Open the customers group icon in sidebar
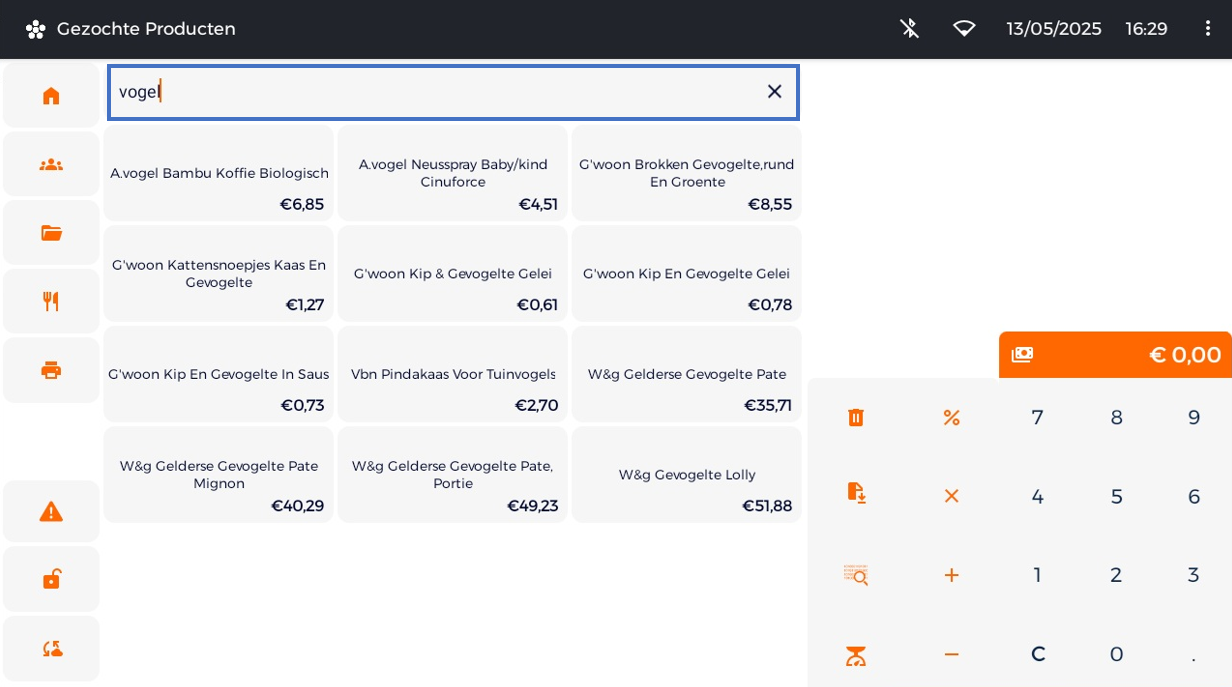Image resolution: width=1232 pixels, height=687 pixels. coord(51,165)
